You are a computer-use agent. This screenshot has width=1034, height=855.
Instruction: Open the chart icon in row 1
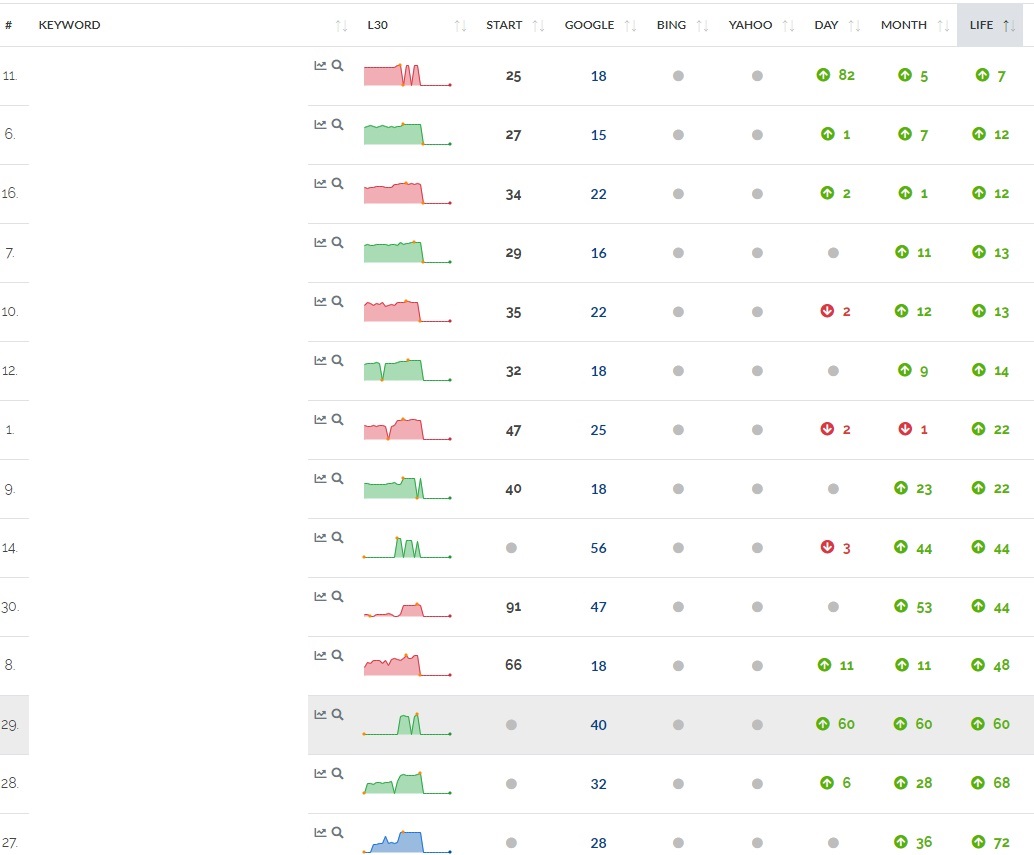point(320,419)
